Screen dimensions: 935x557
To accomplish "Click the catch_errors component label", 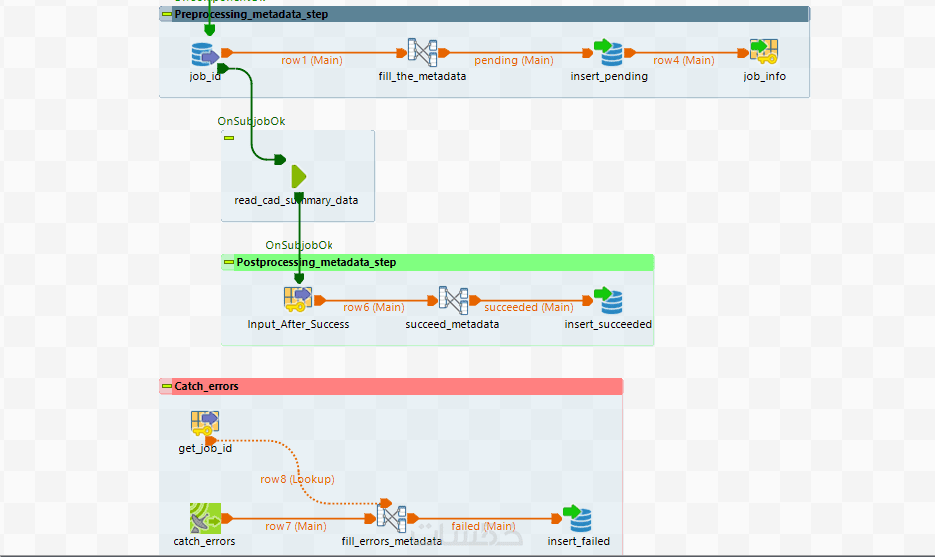I will tap(205, 541).
